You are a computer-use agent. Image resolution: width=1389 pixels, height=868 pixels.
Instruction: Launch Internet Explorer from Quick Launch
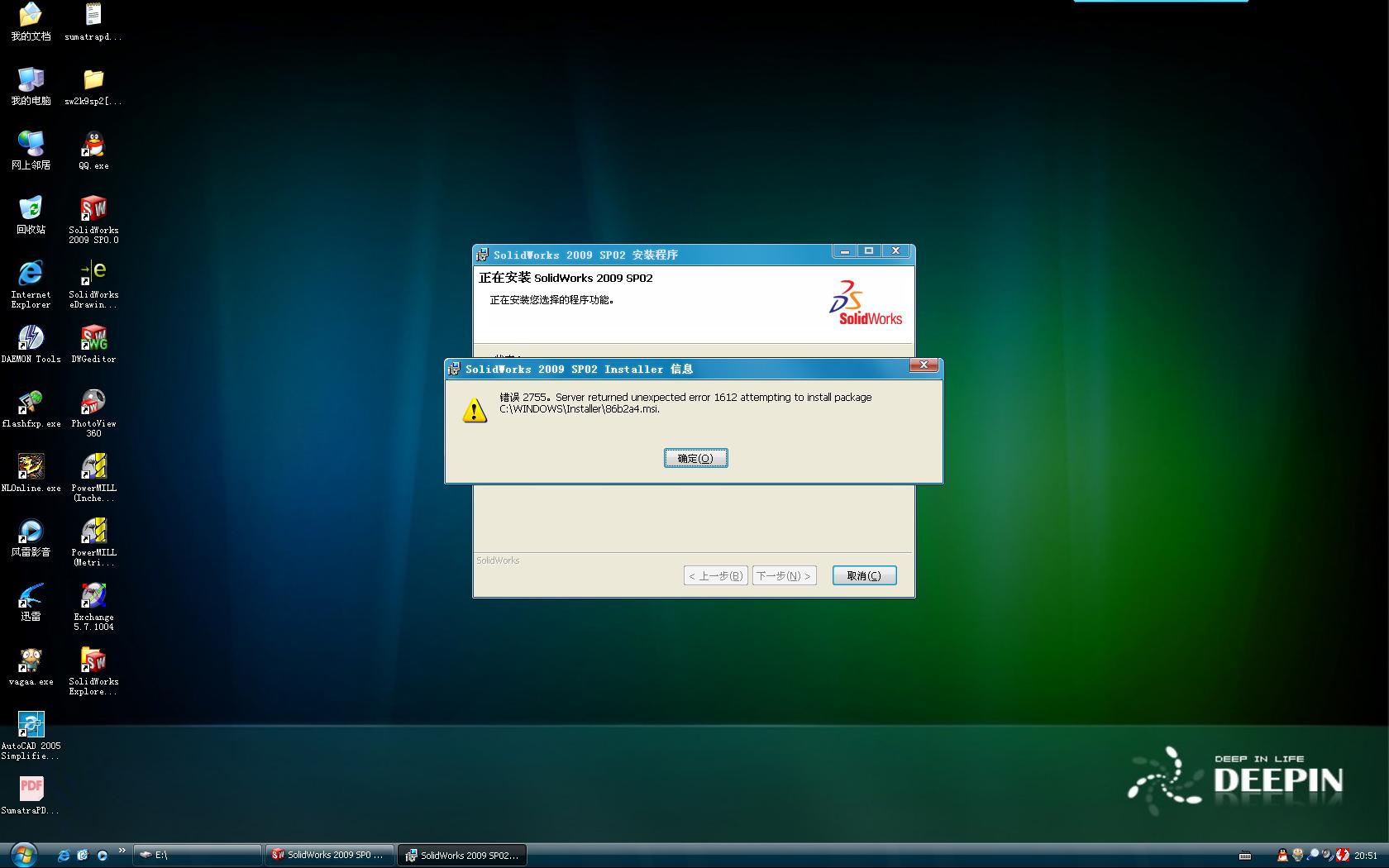[64, 856]
